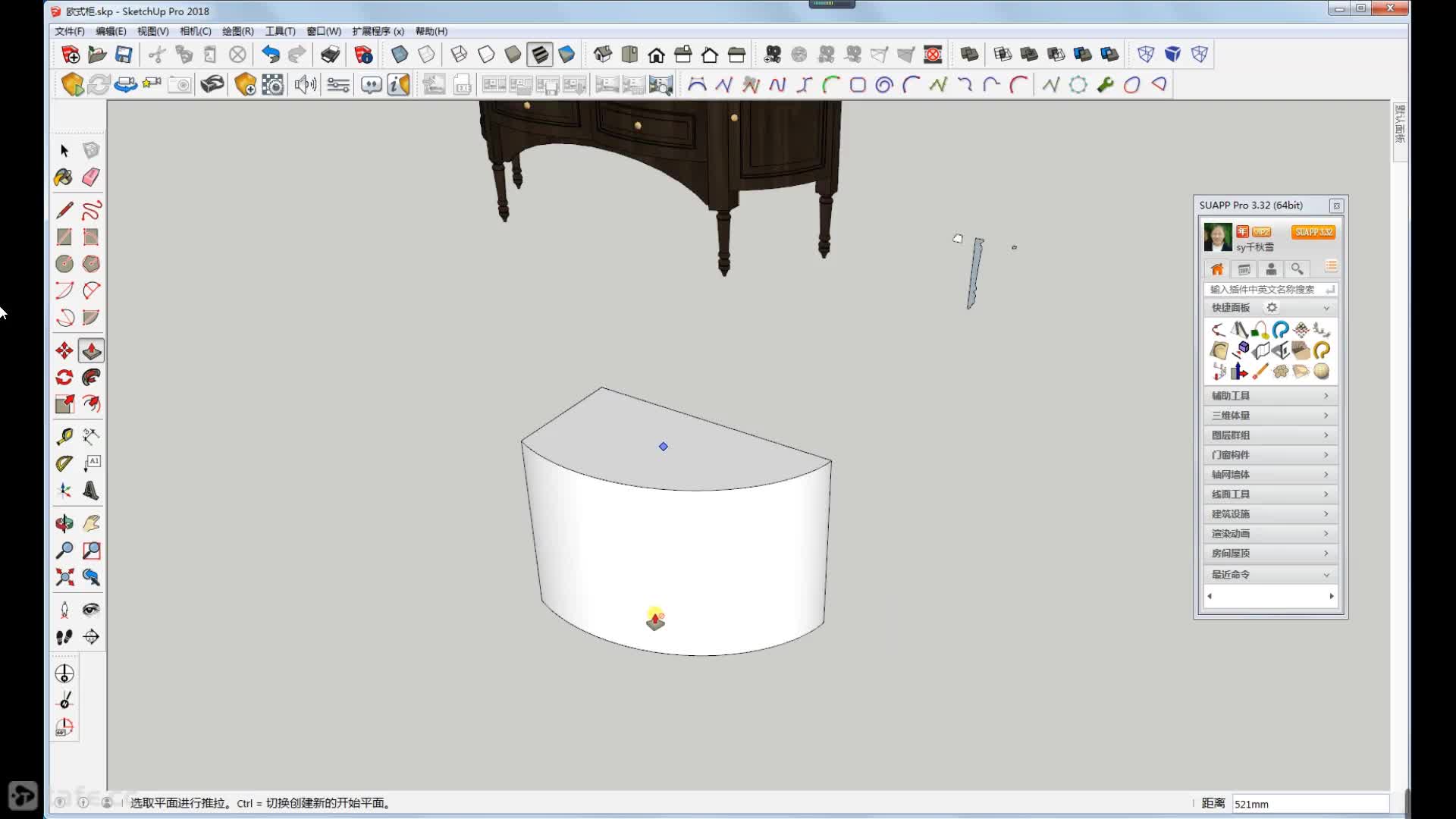Click the Zoom Extents tool
Viewport: 1456px width, 819px height.
coord(64,577)
